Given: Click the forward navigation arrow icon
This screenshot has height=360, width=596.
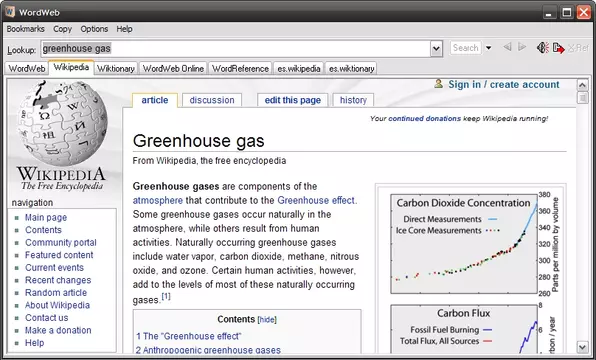Looking at the screenshot, I should coord(522,47).
